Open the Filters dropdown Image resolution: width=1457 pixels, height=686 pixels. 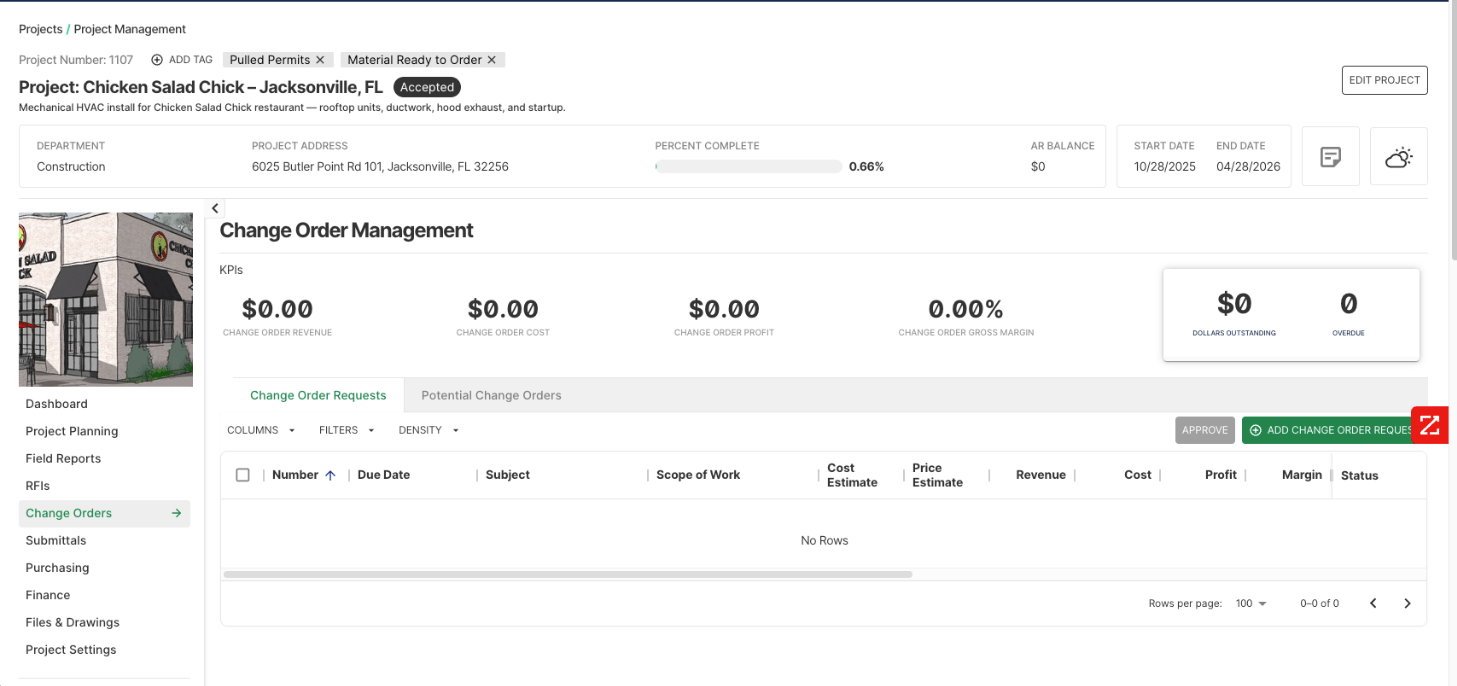(x=346, y=430)
